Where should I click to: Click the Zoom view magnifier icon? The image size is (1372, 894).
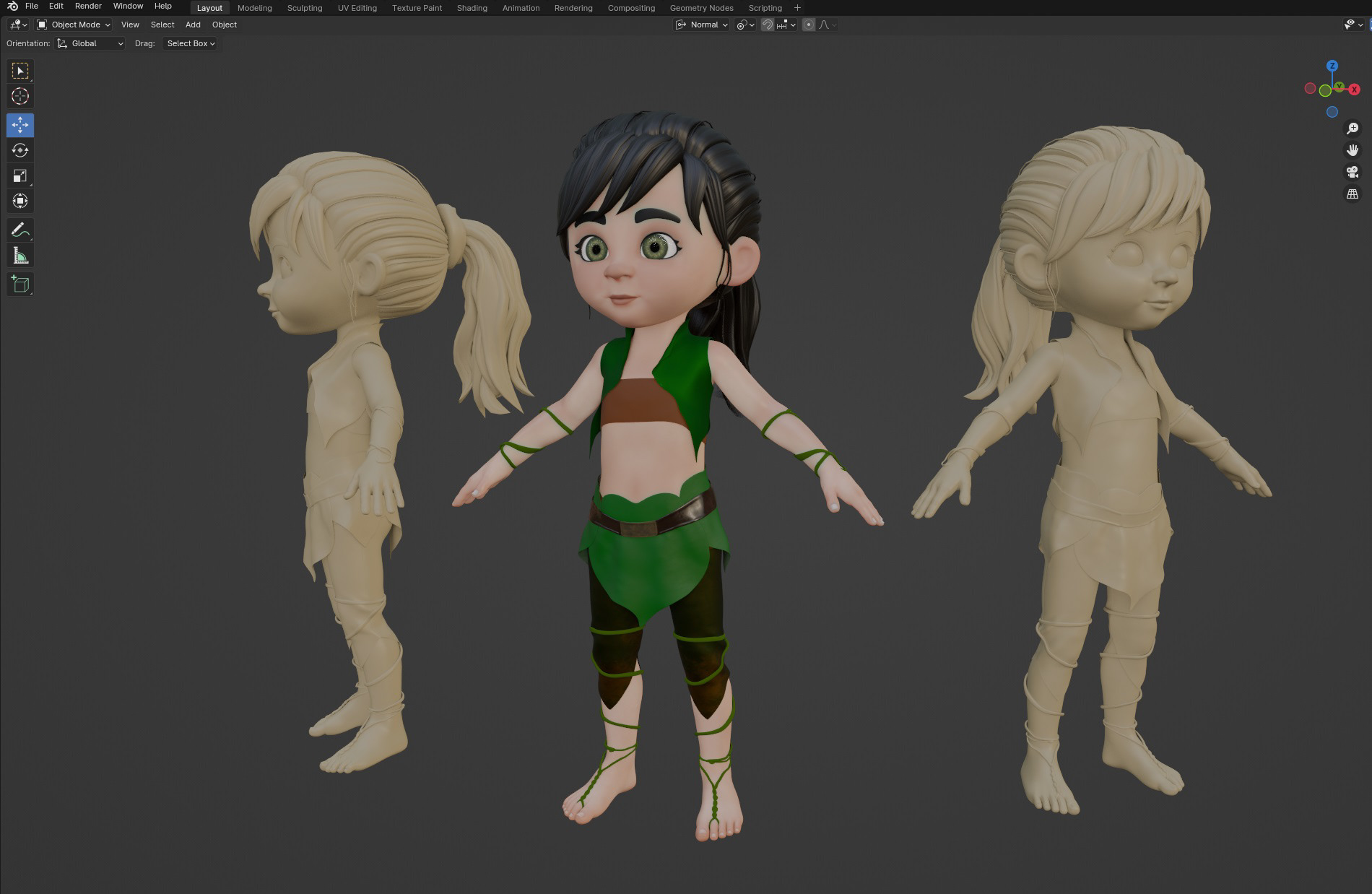(1353, 129)
